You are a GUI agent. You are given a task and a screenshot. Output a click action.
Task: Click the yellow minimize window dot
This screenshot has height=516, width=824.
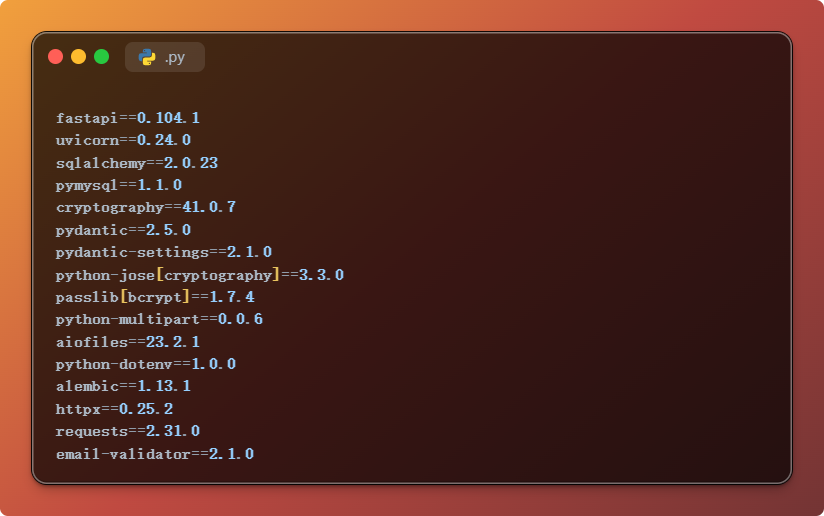tap(78, 57)
